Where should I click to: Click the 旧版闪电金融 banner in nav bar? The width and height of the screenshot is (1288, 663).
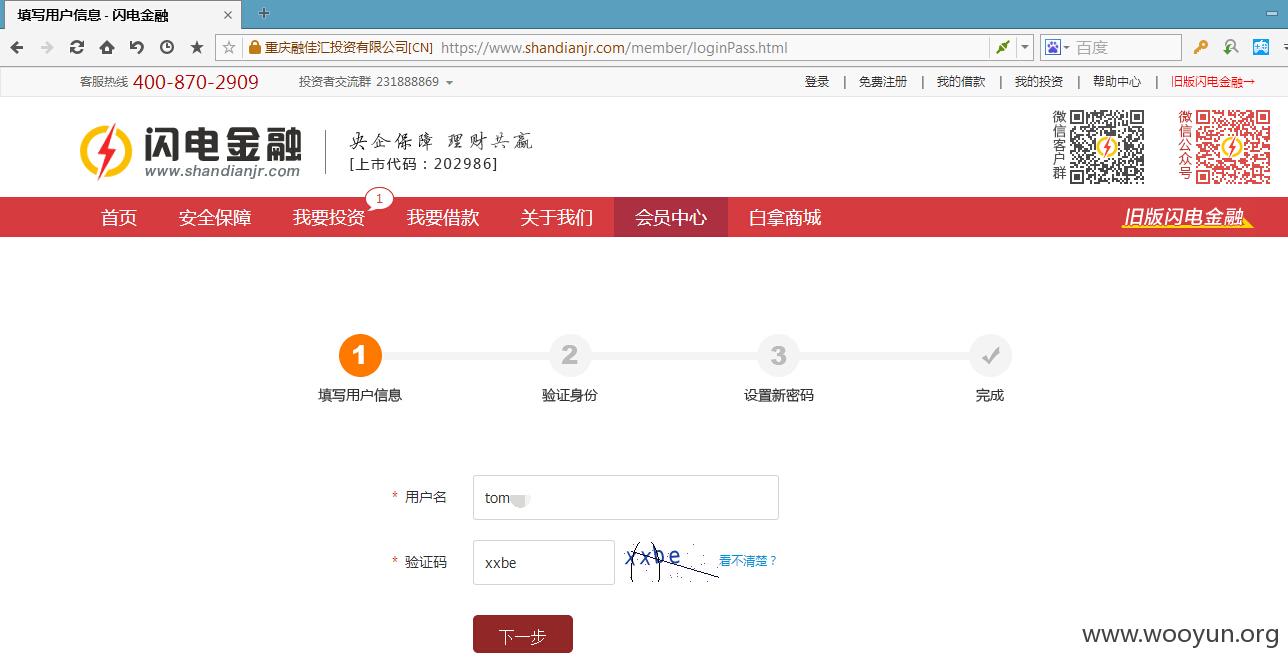(1187, 217)
